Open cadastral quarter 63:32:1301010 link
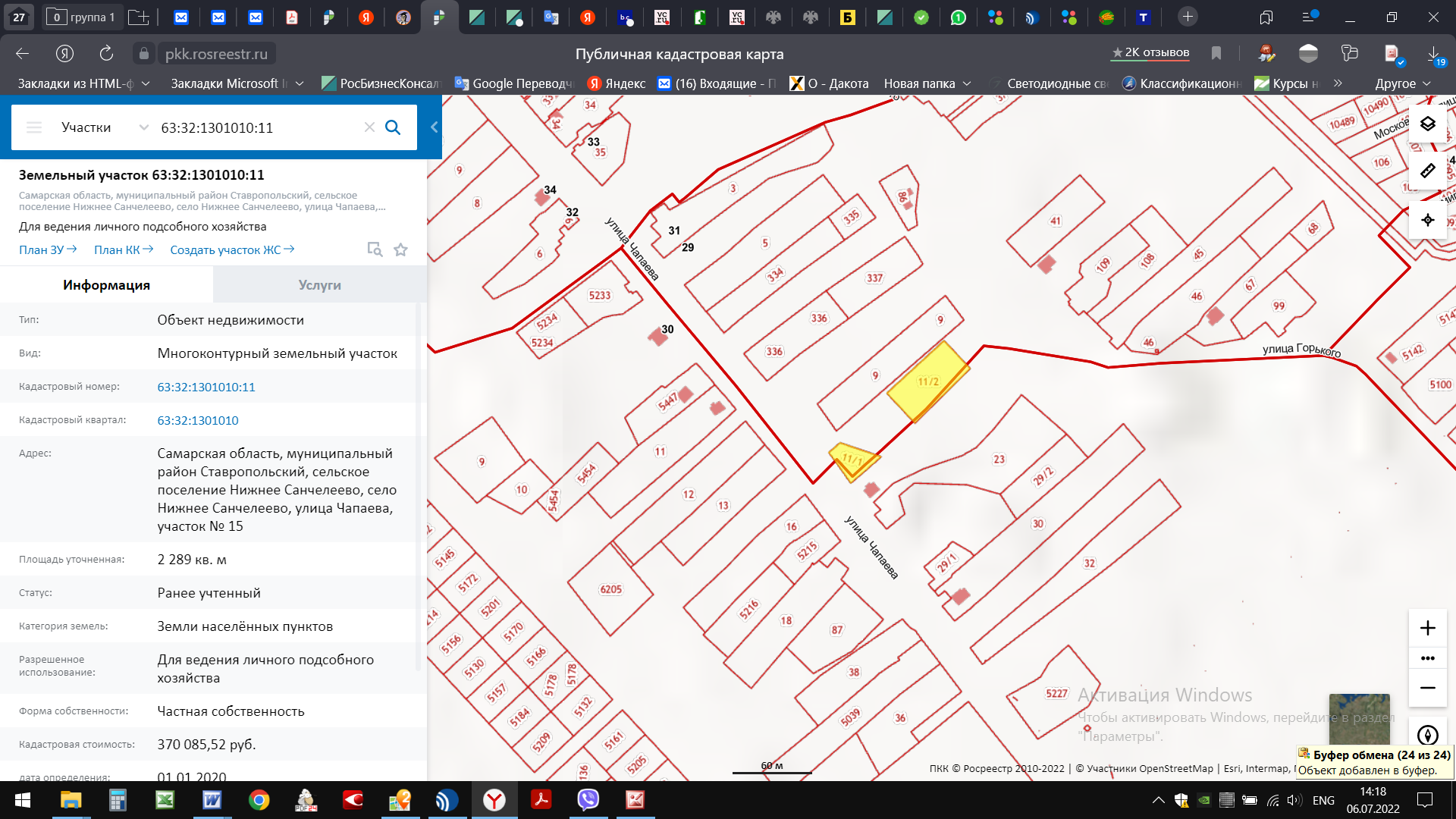 (197, 420)
